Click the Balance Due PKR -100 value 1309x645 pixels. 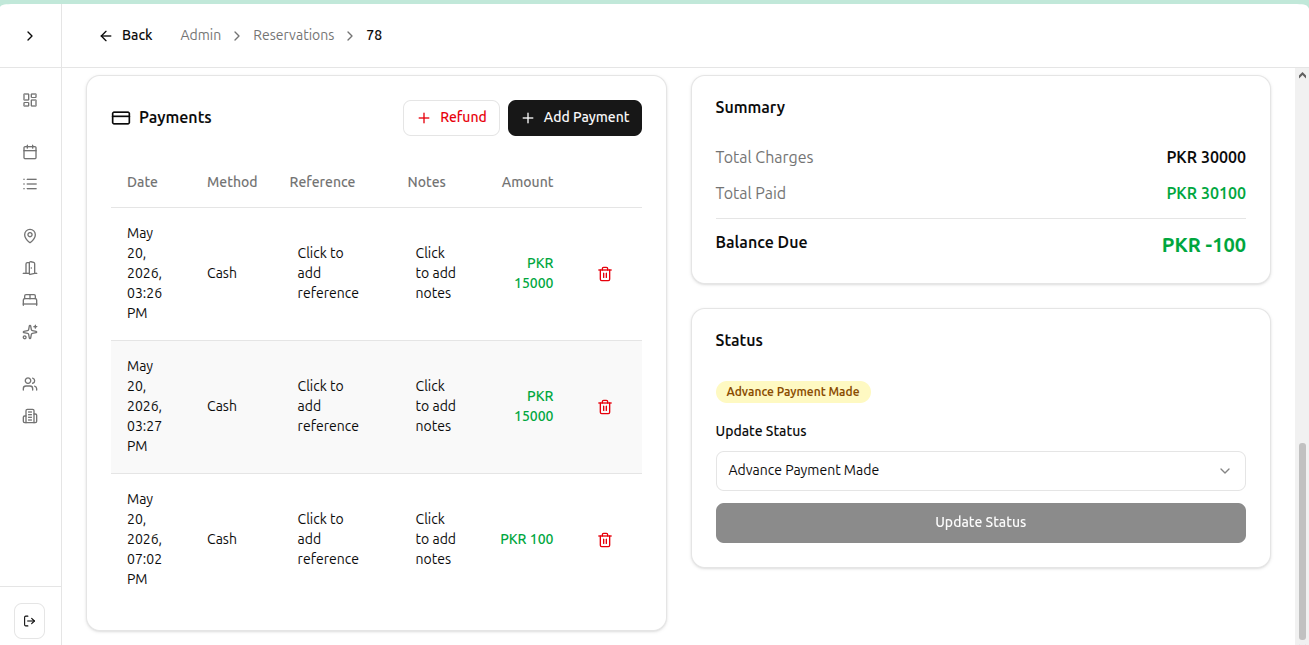coord(1204,245)
